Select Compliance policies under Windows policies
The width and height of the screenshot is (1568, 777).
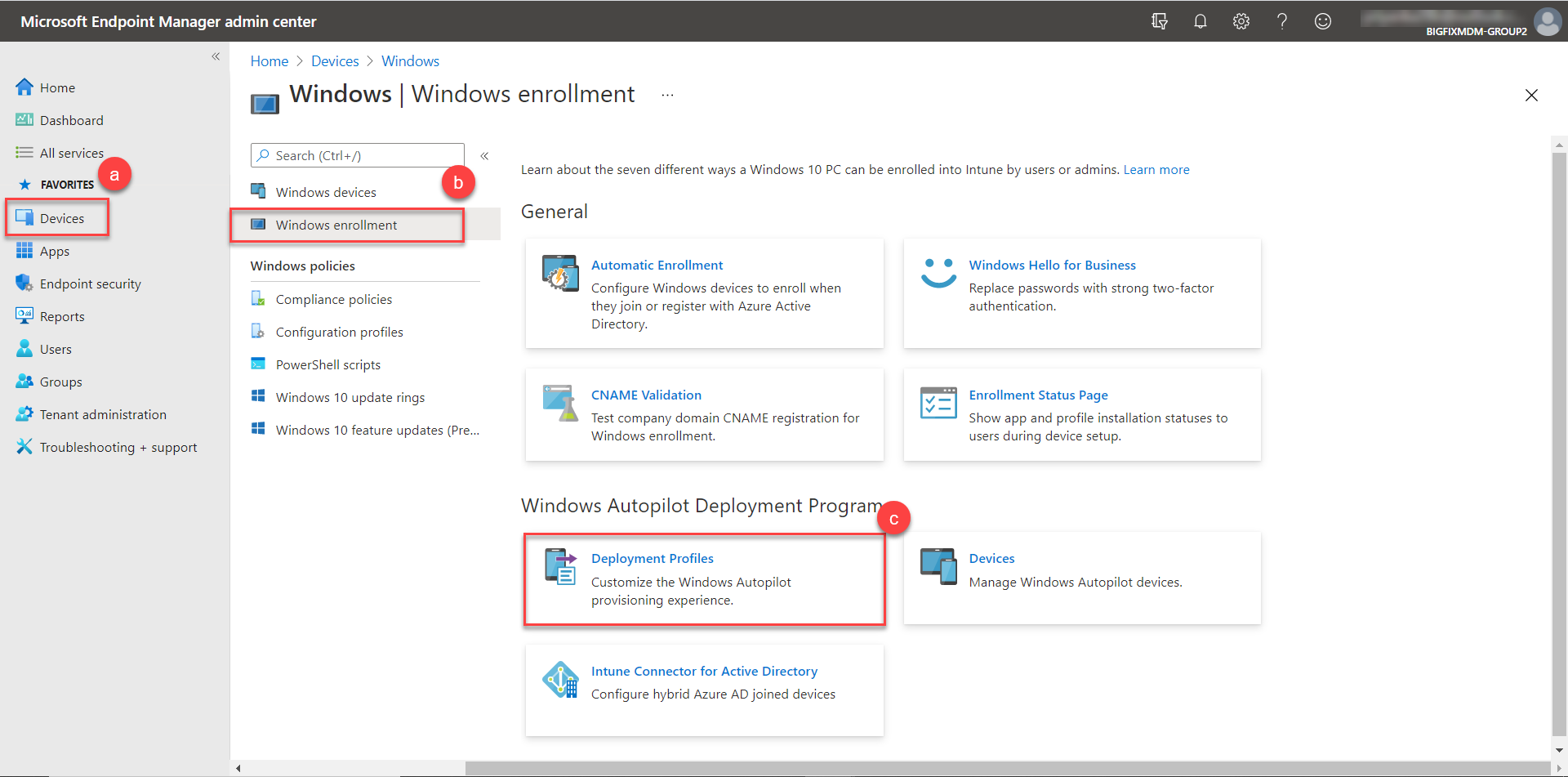(x=334, y=299)
